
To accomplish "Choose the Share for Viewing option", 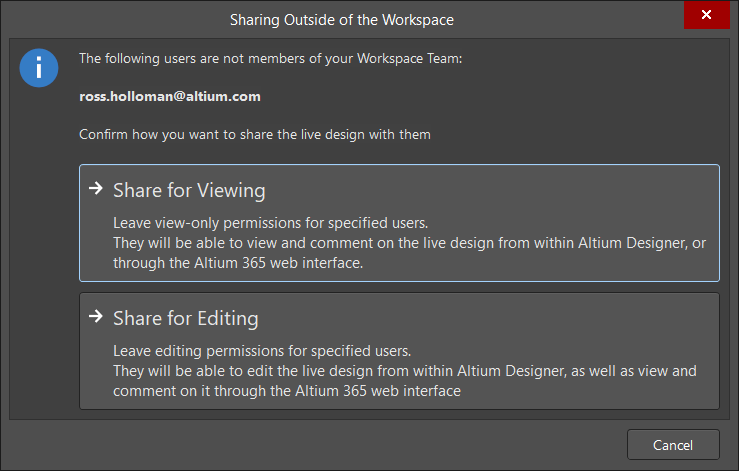I will 399,223.
